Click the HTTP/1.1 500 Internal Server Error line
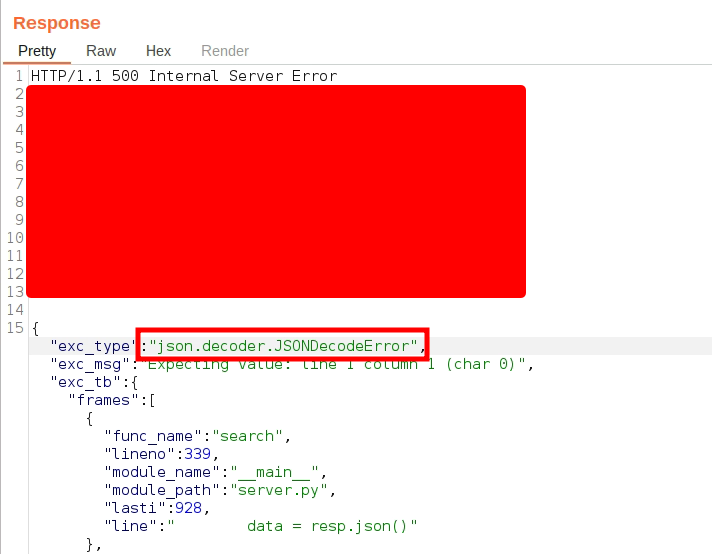The width and height of the screenshot is (712, 554). 184,76
